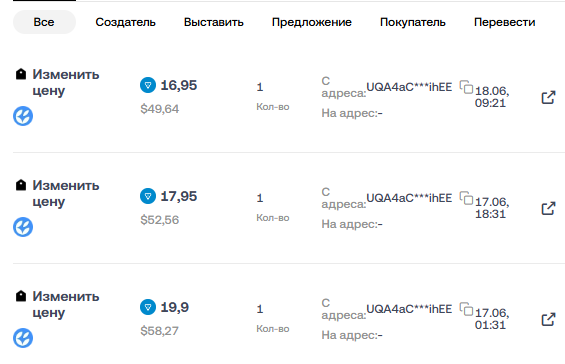This screenshot has width=565, height=364.
Task: Click the blue marketplace logo under third entry
Action: (23, 338)
